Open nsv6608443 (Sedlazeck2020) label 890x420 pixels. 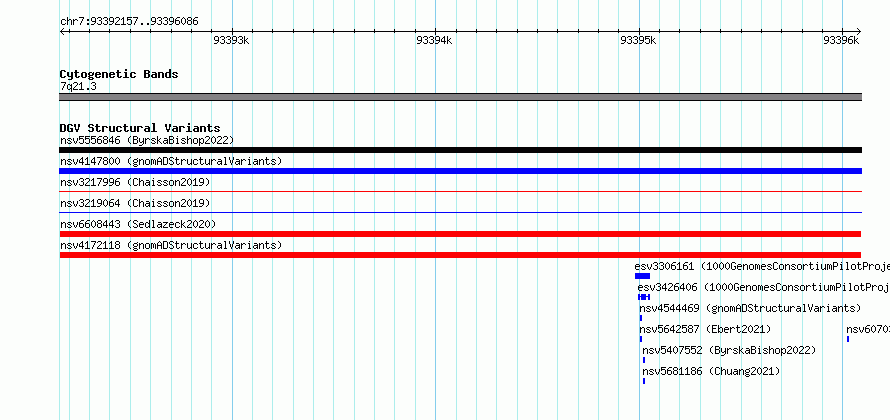138,224
